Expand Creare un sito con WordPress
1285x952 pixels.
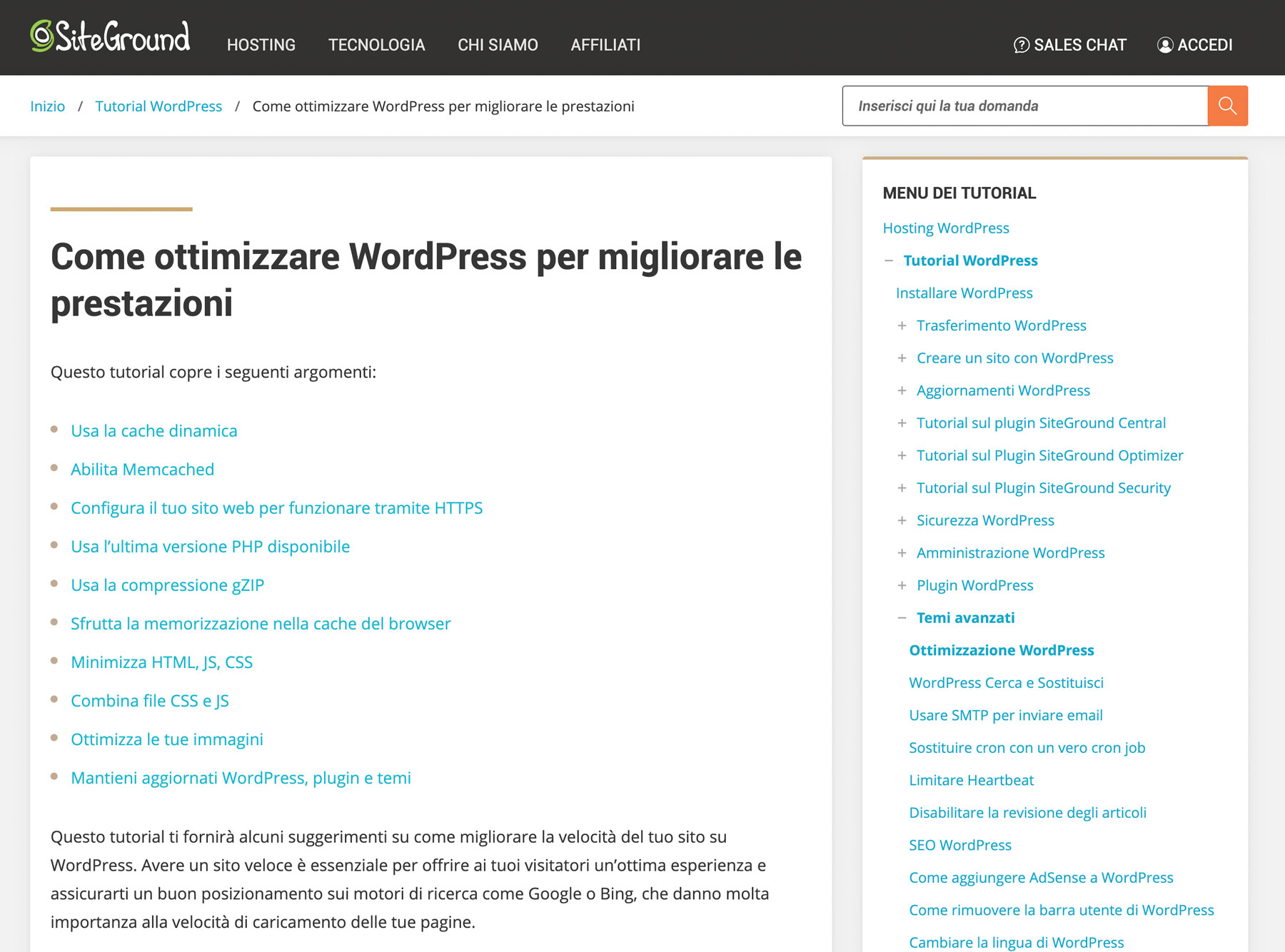tap(902, 358)
